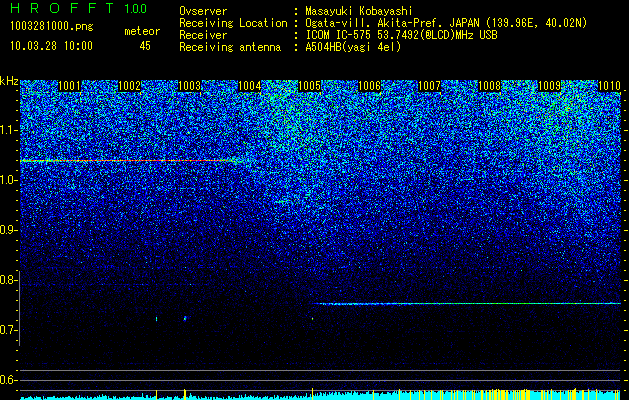Click time marker 1007
Viewport: 629px width, 400px height.
click(429, 86)
